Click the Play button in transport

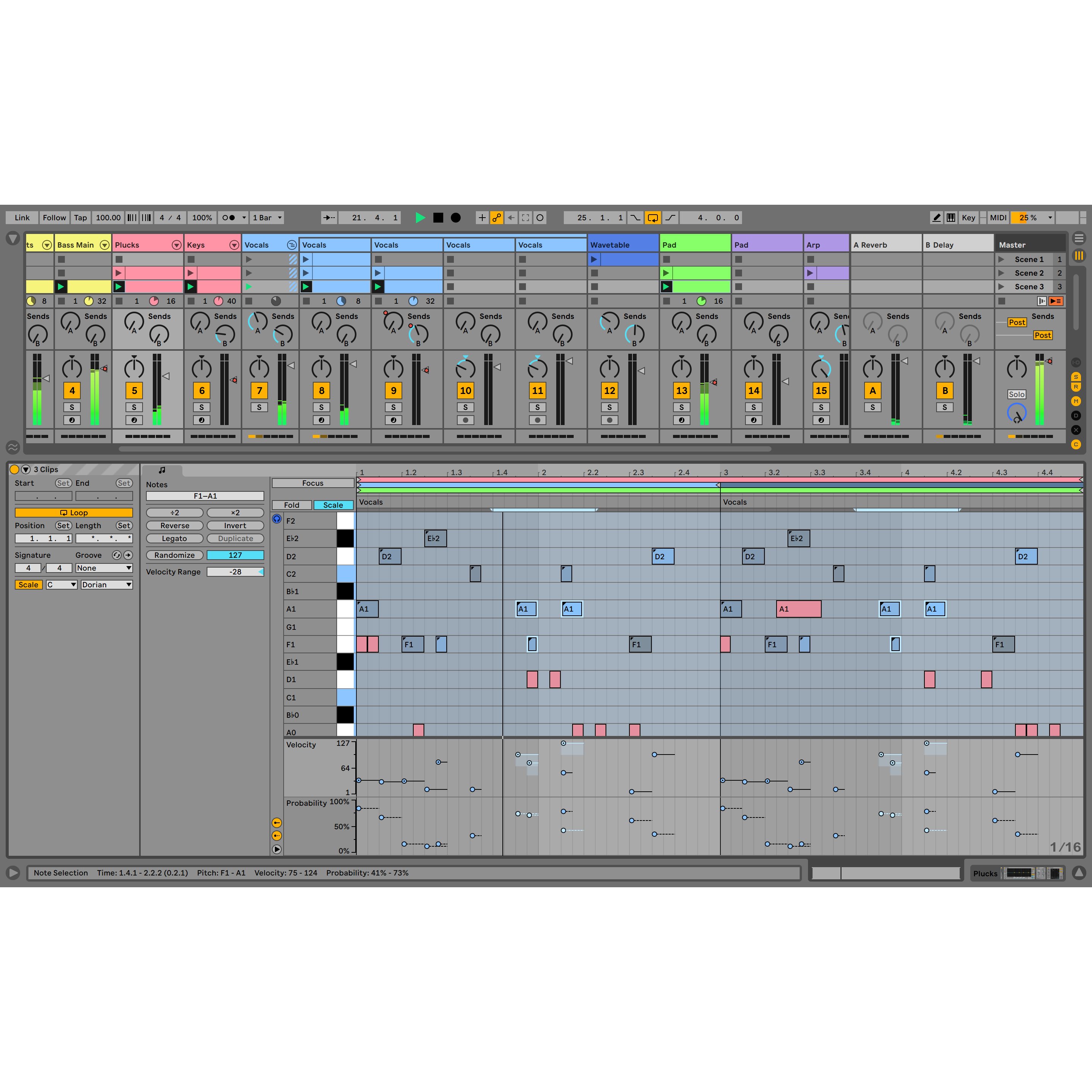coord(420,218)
